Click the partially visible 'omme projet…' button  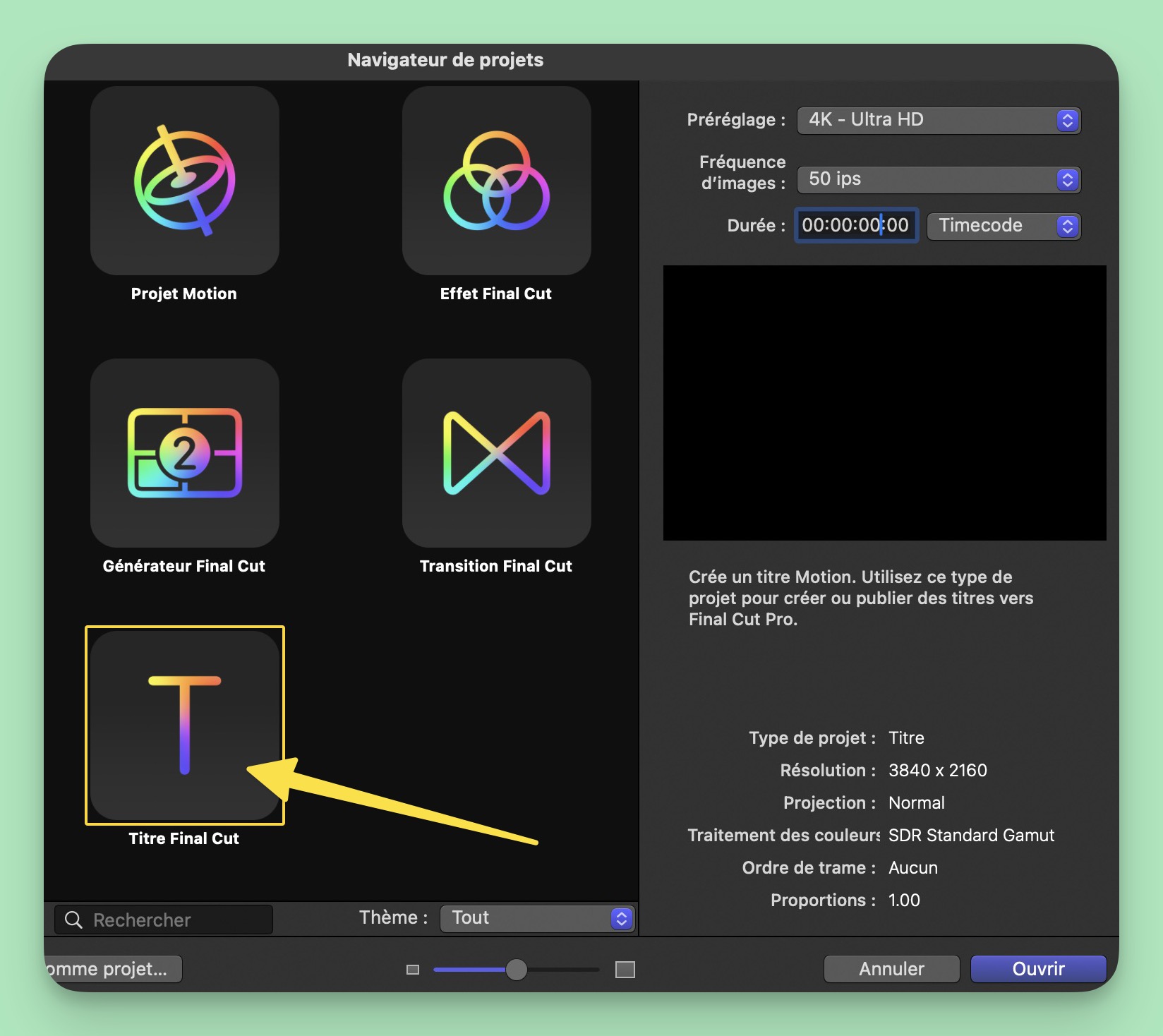(x=113, y=969)
